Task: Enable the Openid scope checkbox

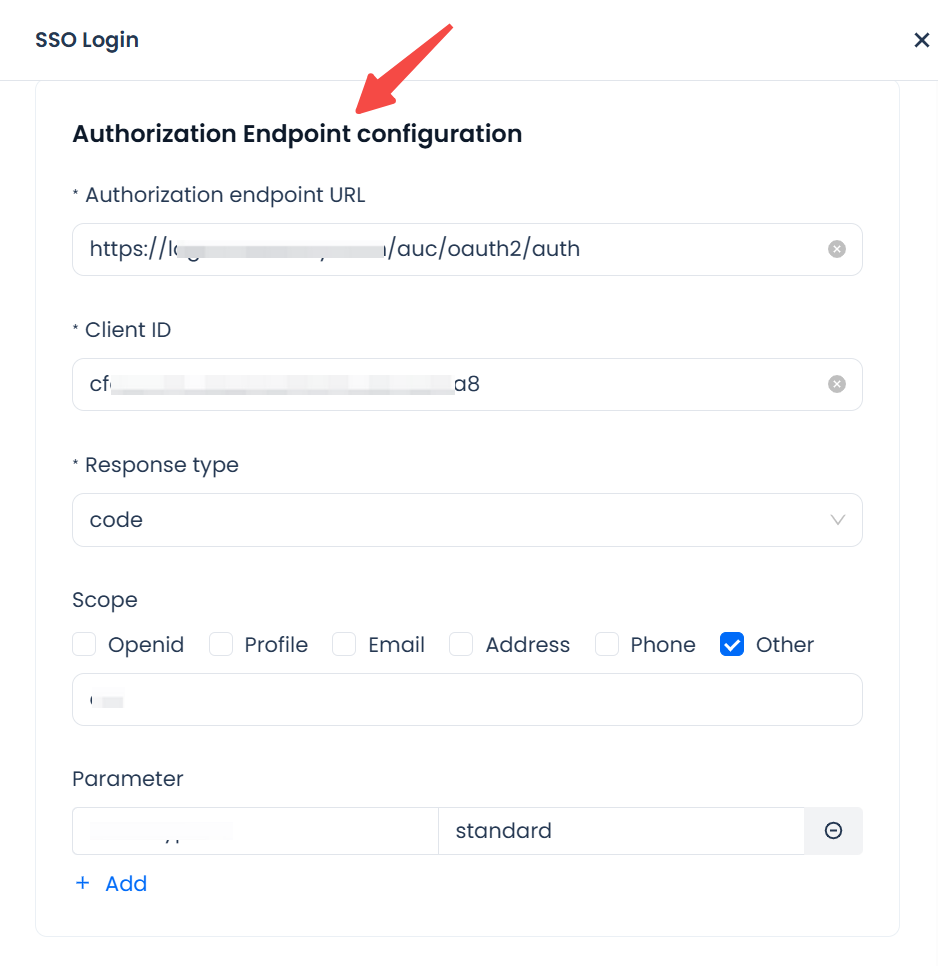Action: [85, 645]
